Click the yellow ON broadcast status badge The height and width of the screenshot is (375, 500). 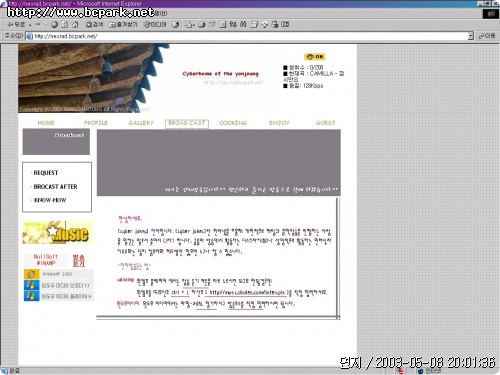coord(314,57)
